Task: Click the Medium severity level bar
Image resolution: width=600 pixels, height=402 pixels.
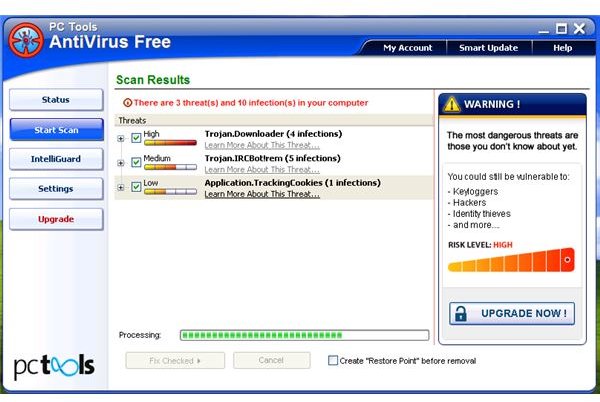Action: [170, 167]
